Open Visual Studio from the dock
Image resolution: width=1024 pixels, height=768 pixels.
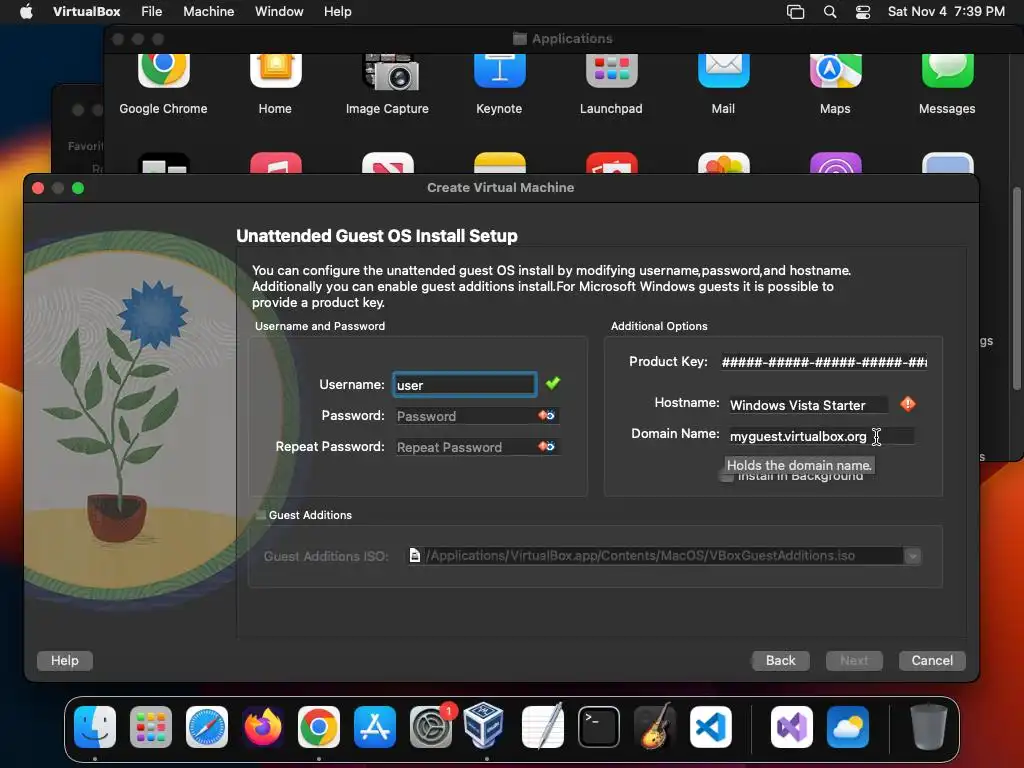coord(792,727)
